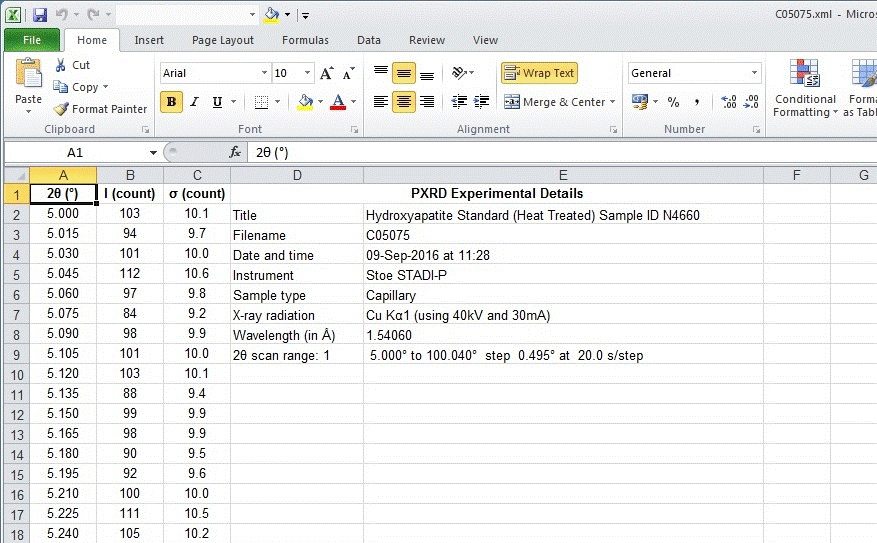Click the Increase Decimal icon
This screenshot has width=877, height=543.
pyautogui.click(x=729, y=101)
